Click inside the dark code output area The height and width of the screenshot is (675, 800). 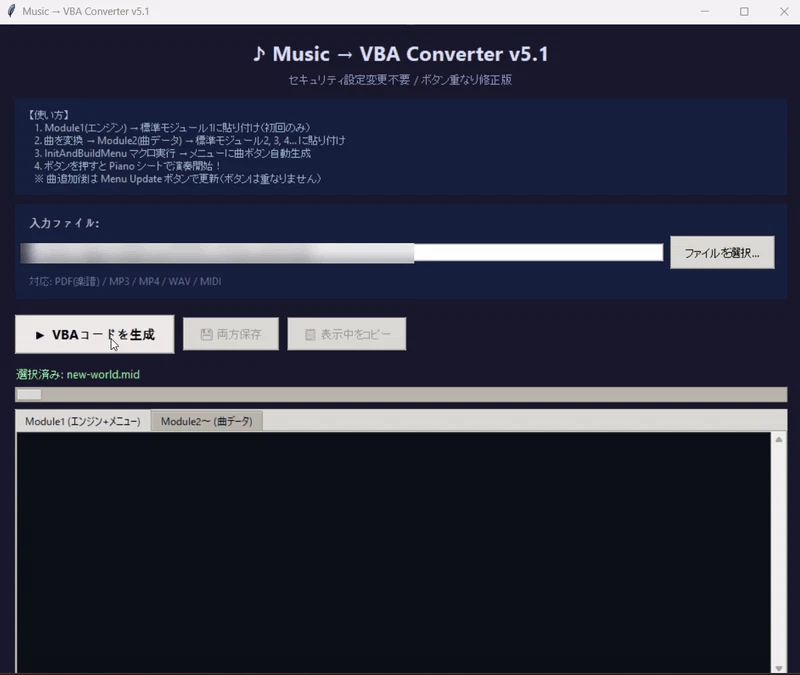click(x=393, y=553)
